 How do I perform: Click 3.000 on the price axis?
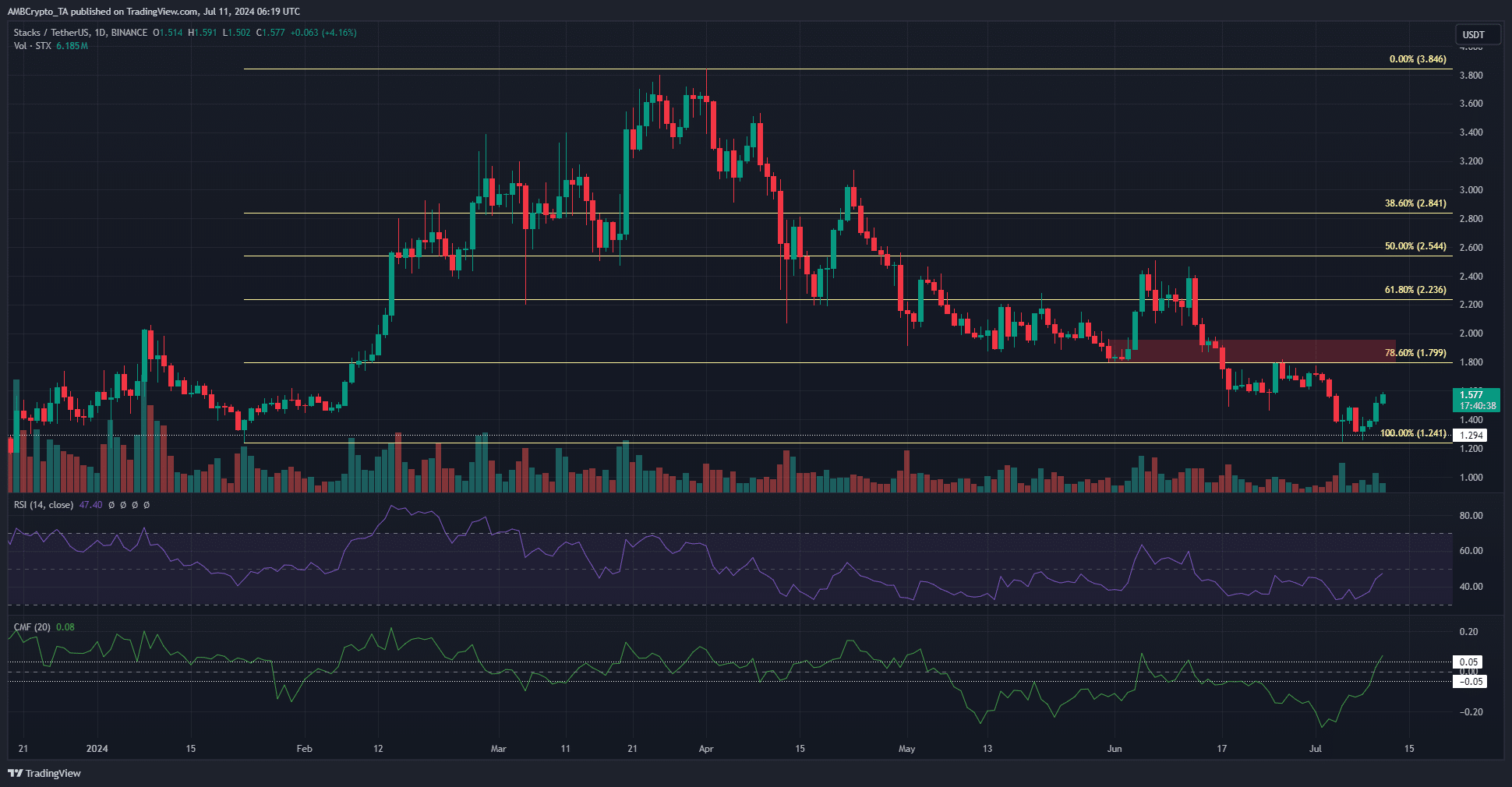(1471, 190)
